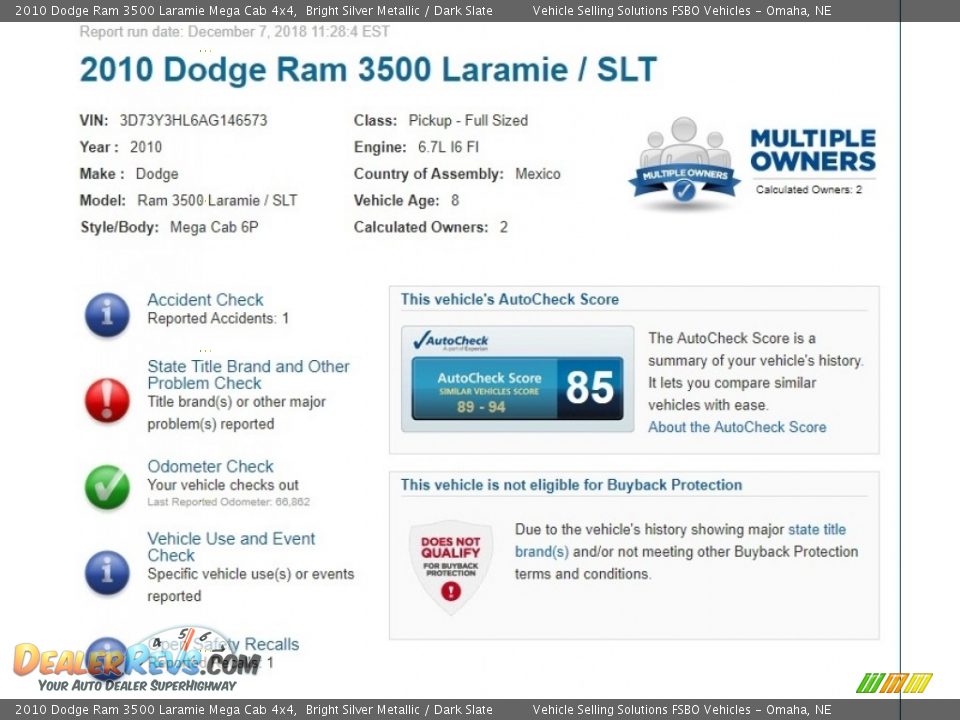The image size is (960, 720).
Task: Click the Does Not Qualify shield icon
Action: (x=451, y=567)
